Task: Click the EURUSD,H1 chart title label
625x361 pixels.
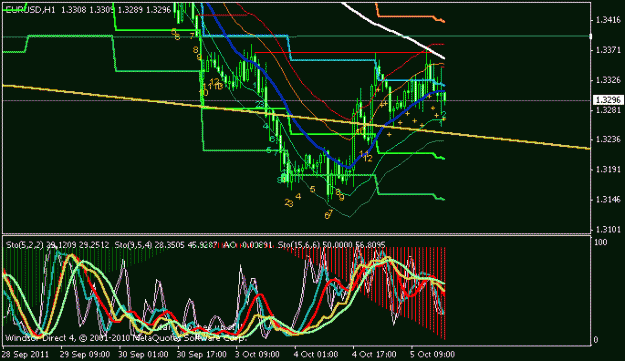Action: (x=31, y=10)
